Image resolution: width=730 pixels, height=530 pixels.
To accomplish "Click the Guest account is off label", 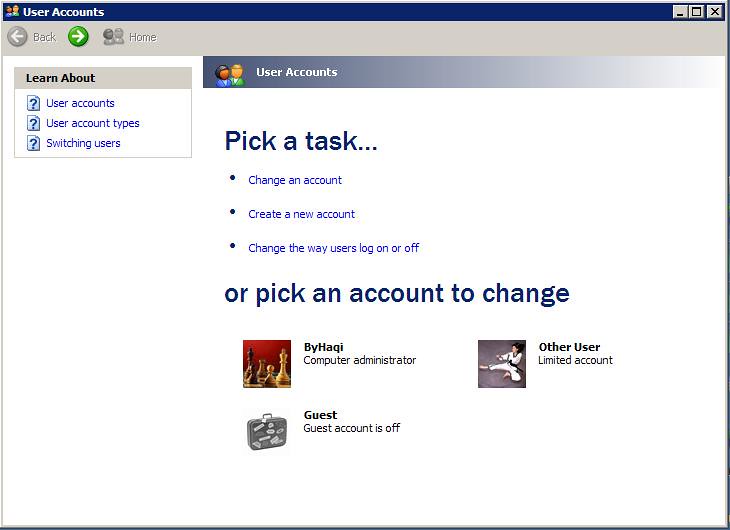I will point(351,428).
